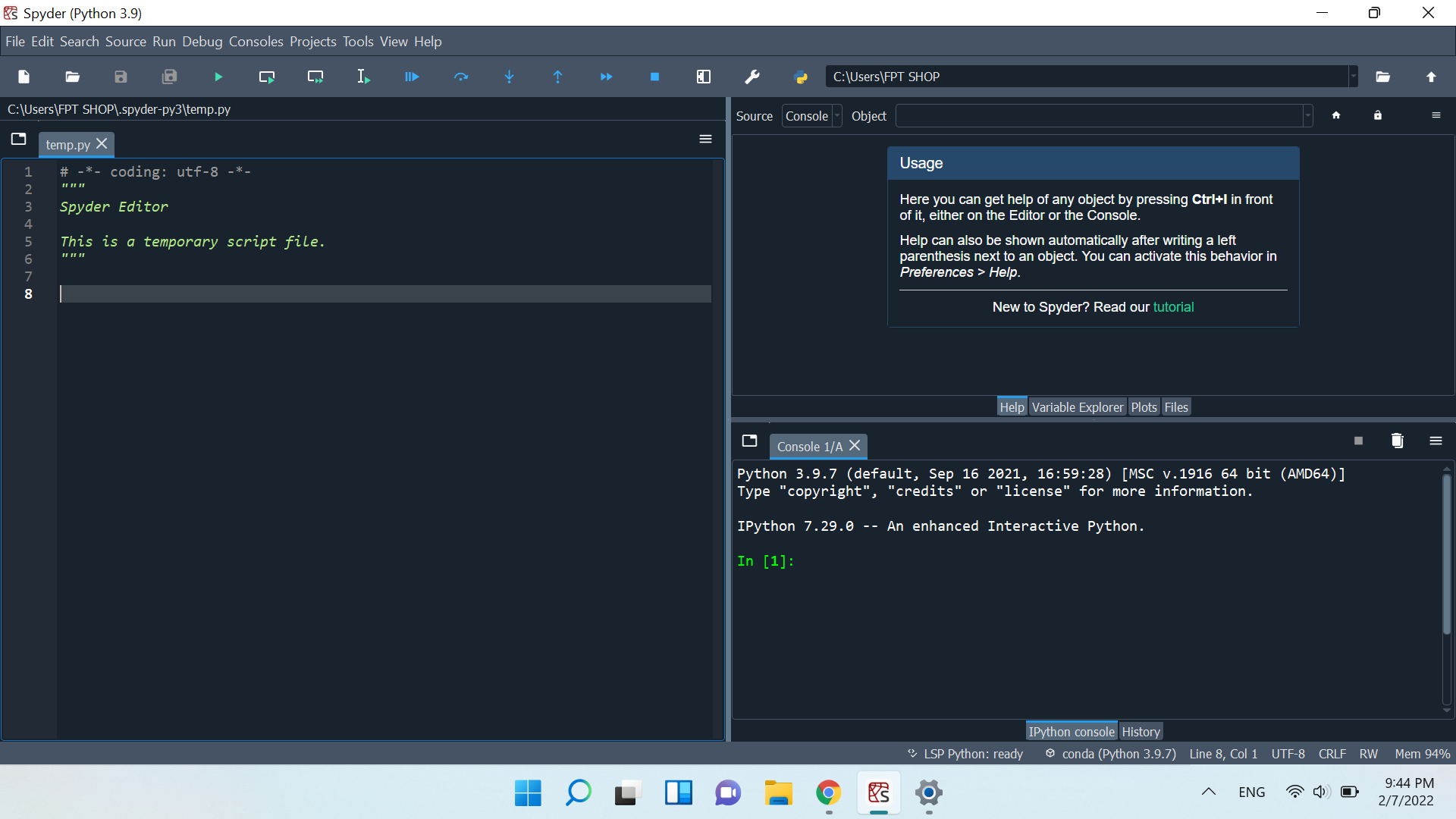Open editor file browse tabs icon

(x=19, y=139)
